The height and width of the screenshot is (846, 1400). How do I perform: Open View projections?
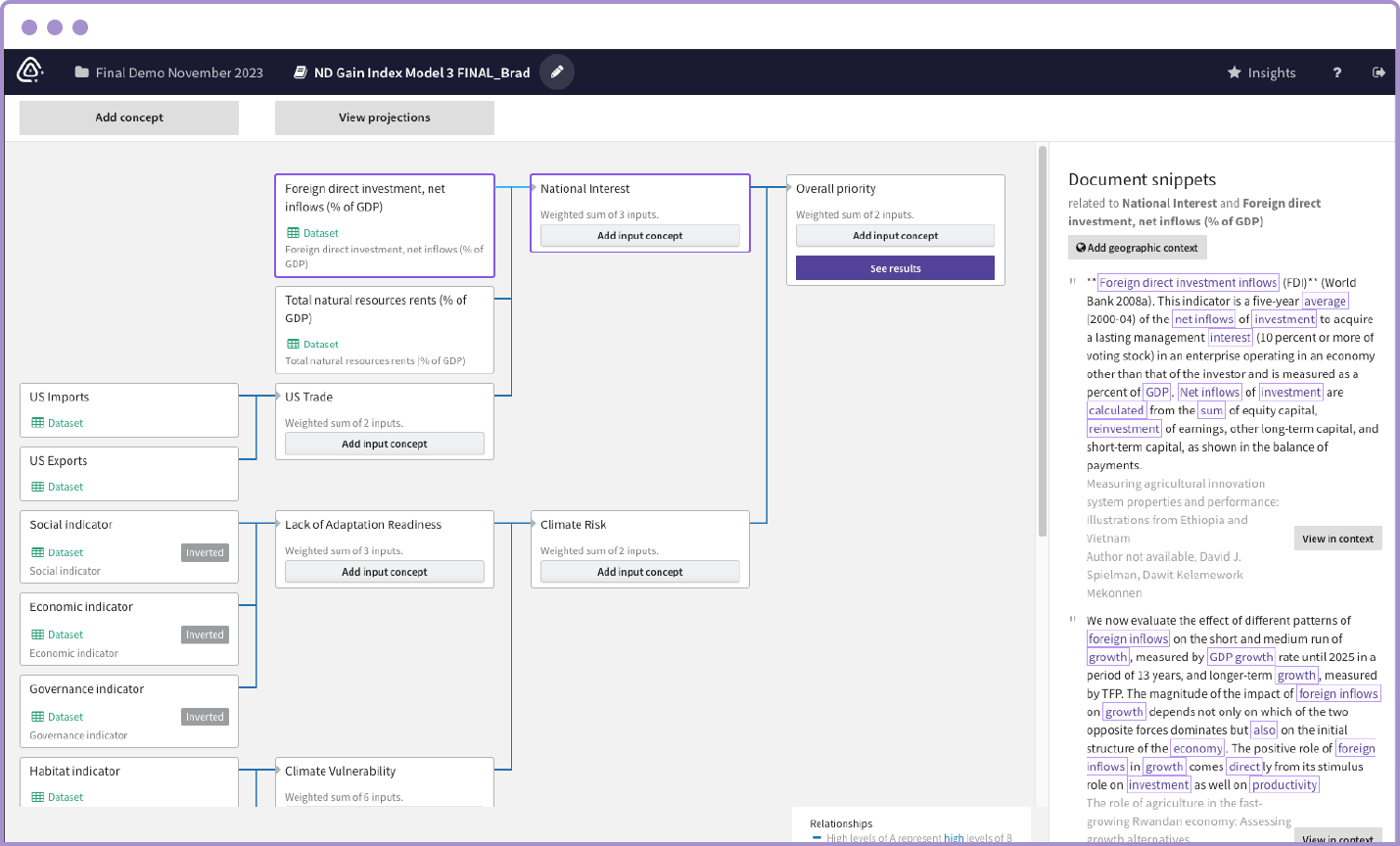coord(384,117)
